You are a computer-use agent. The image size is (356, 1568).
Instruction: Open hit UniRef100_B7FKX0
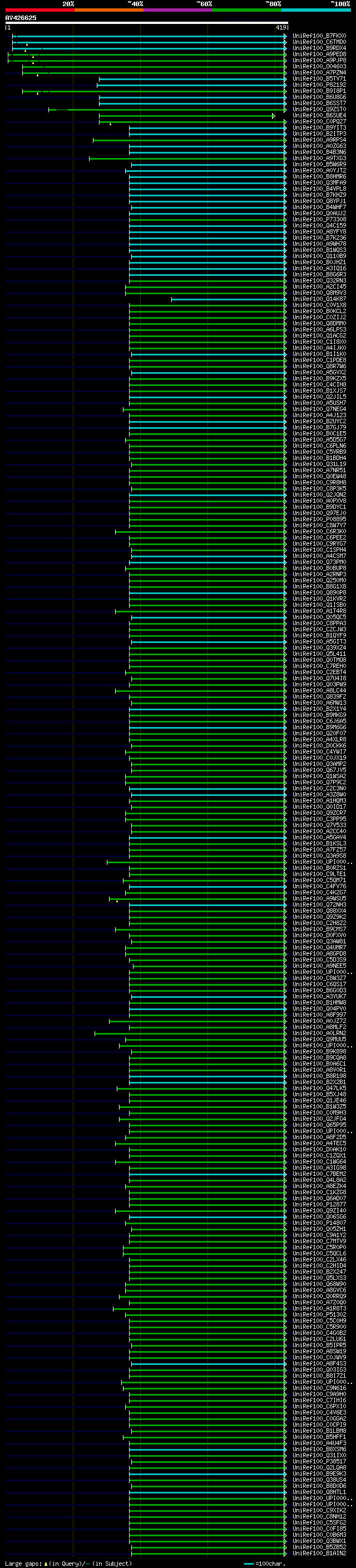pos(319,36)
